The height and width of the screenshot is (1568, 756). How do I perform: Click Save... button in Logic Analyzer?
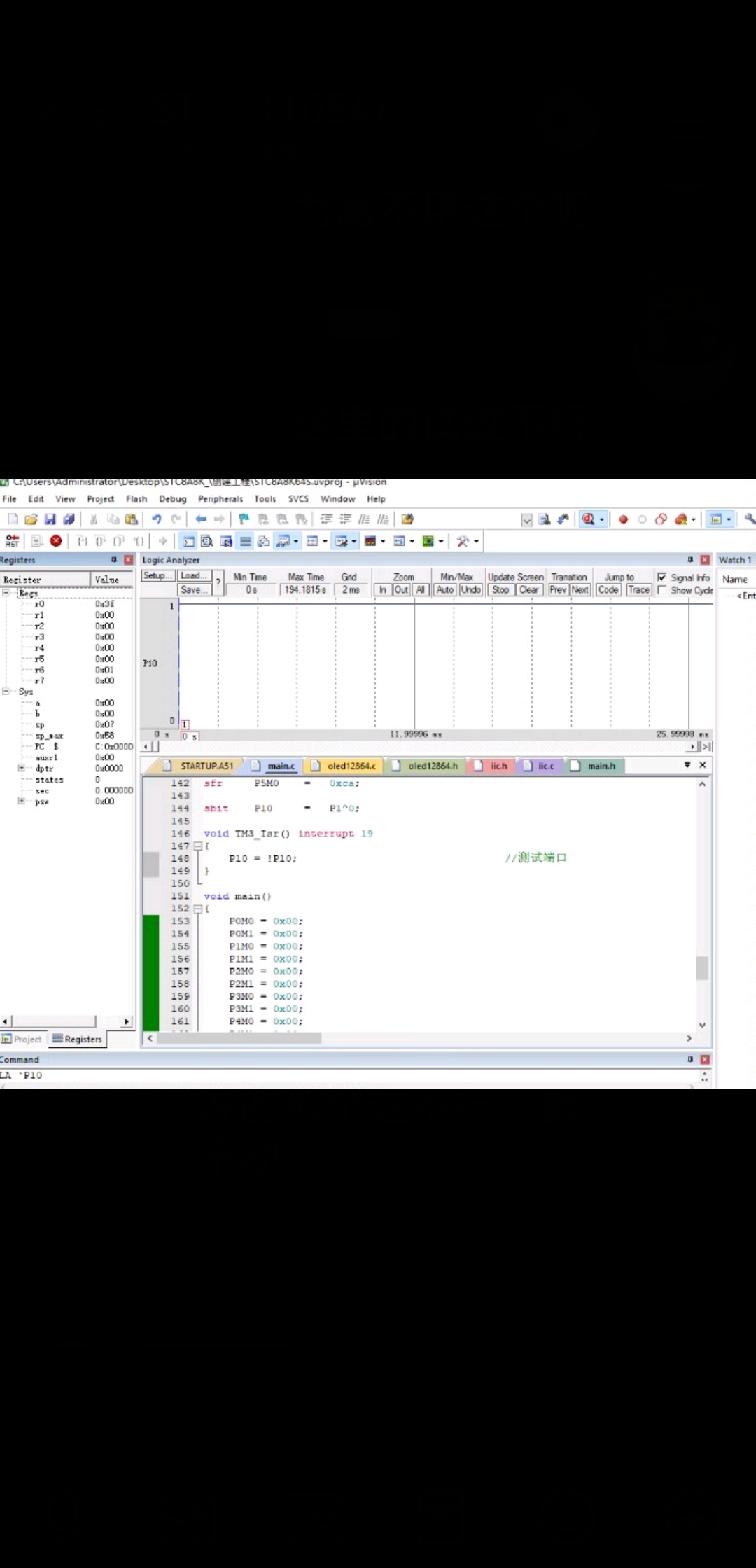click(194, 590)
